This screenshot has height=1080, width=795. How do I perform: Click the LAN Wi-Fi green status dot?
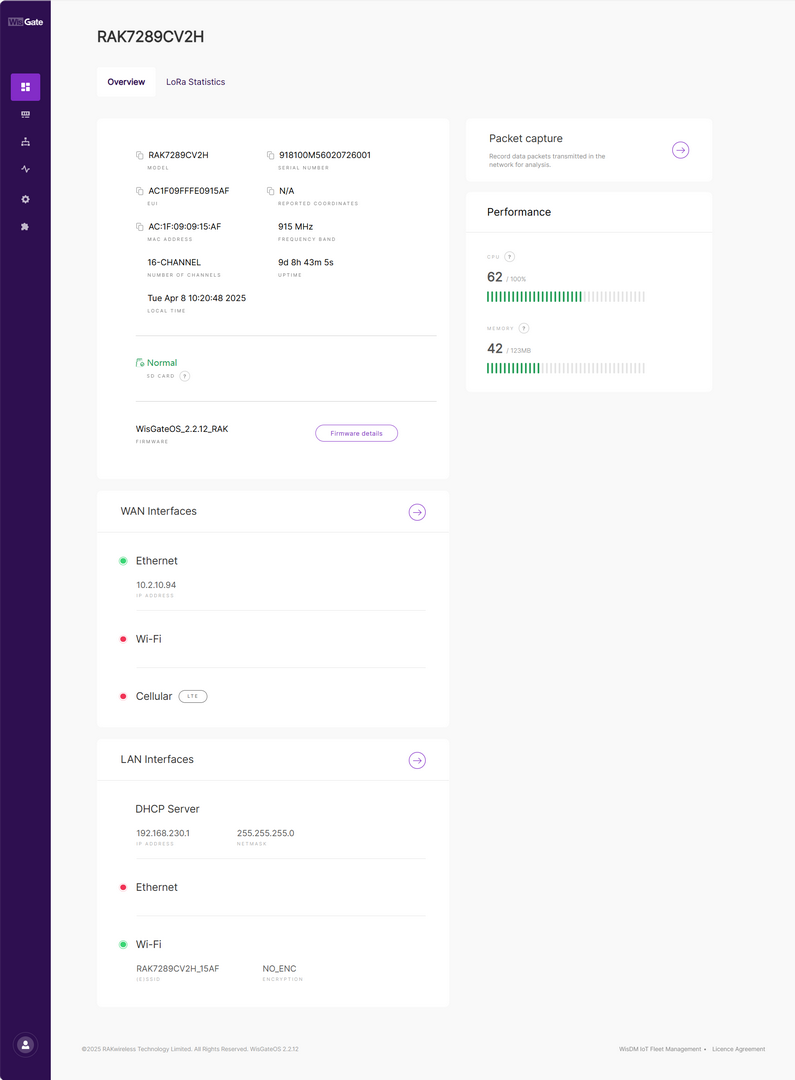pos(123,944)
